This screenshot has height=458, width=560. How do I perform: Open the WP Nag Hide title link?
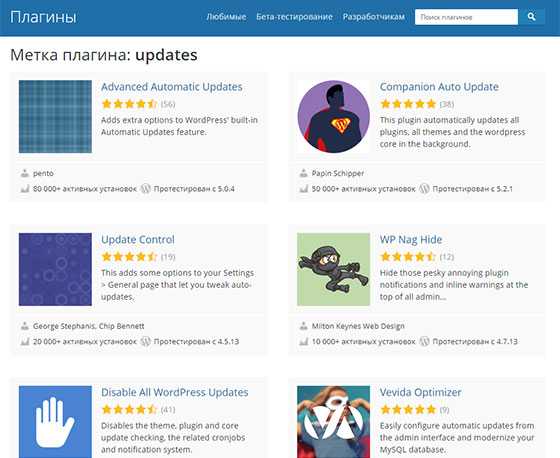(x=411, y=239)
